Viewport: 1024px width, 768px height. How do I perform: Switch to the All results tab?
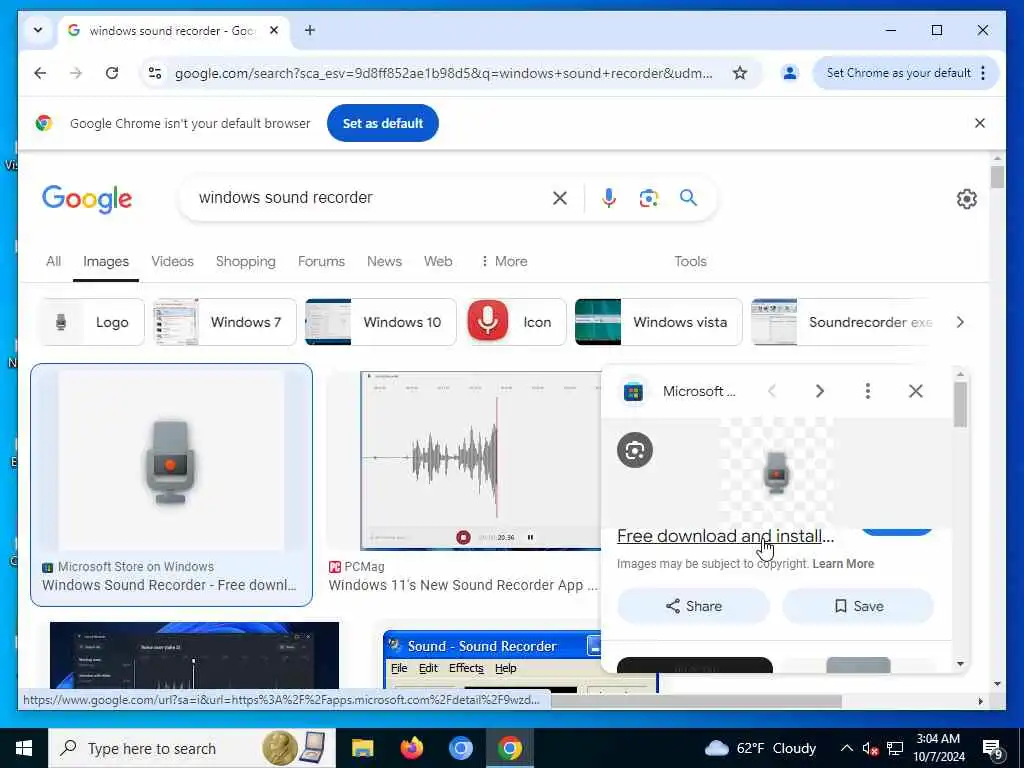(x=54, y=261)
